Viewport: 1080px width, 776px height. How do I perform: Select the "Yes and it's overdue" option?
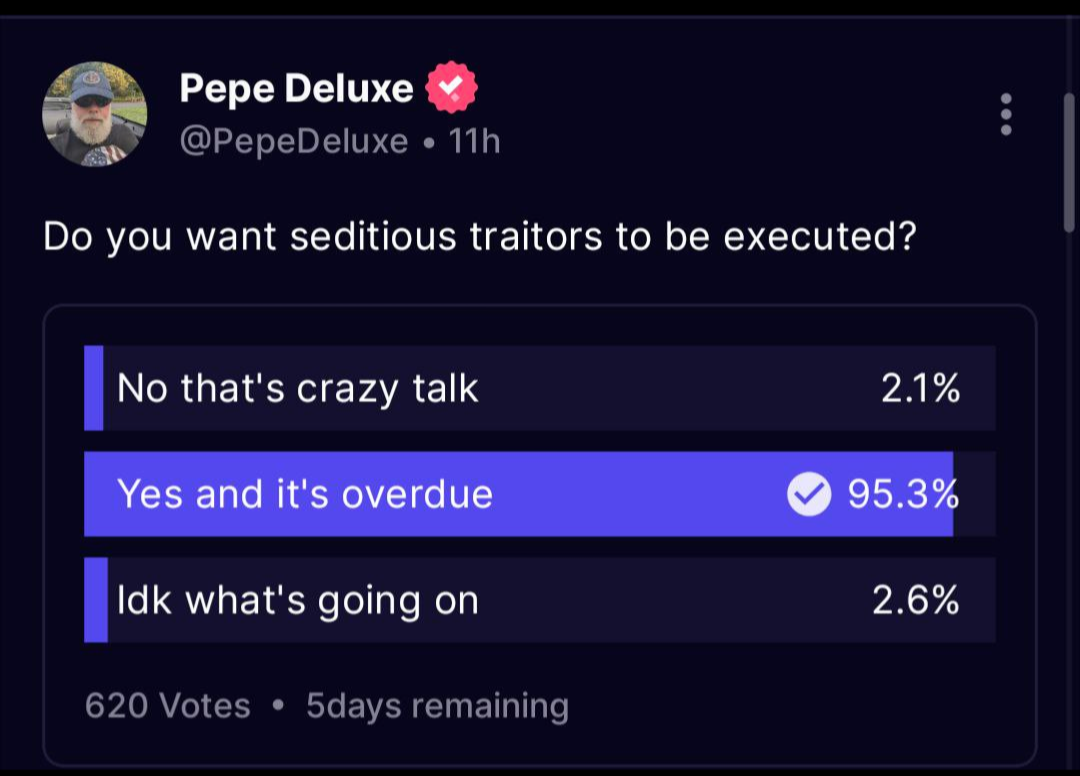coord(305,494)
